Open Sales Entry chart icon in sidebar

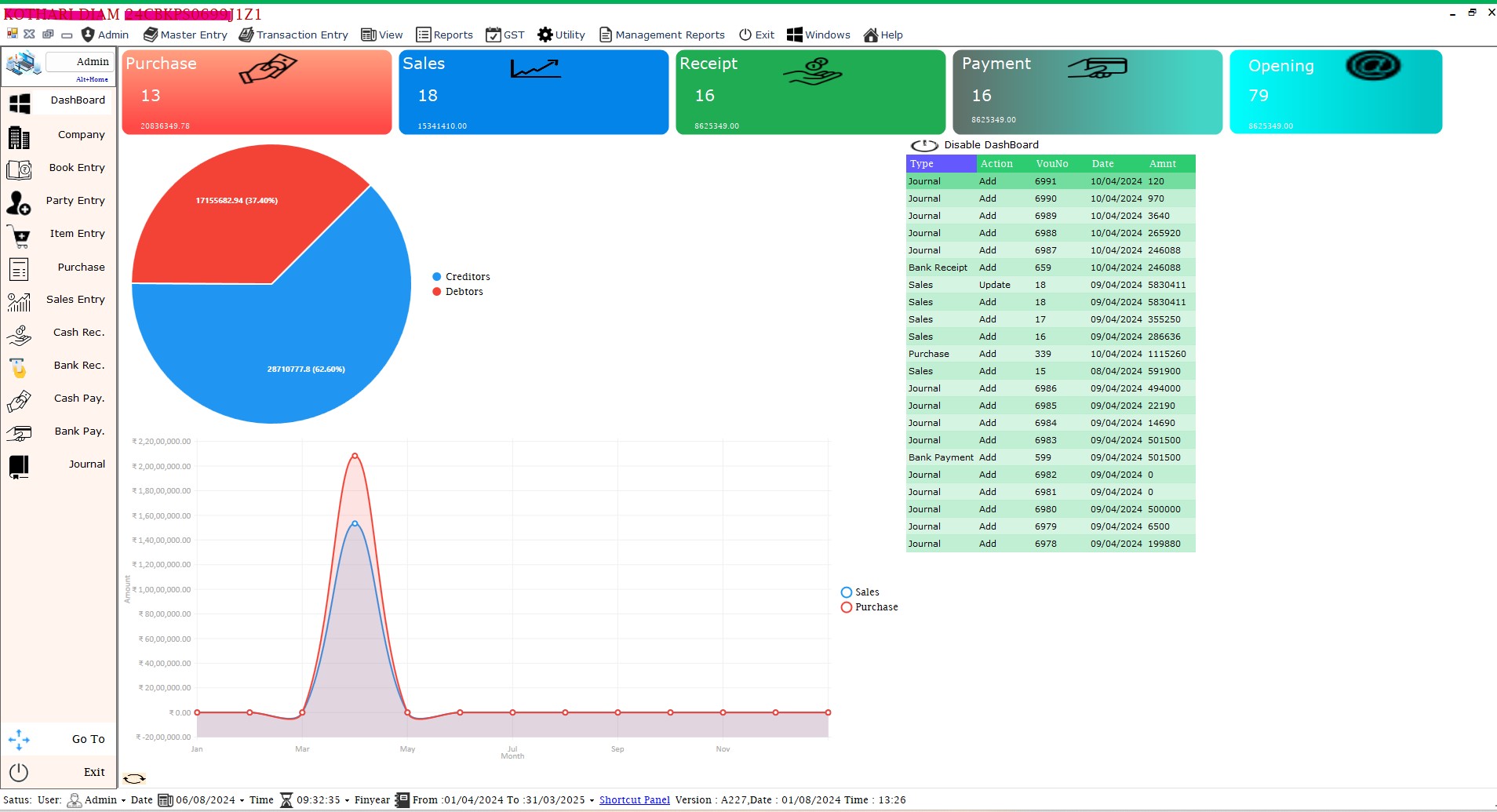pos(20,301)
